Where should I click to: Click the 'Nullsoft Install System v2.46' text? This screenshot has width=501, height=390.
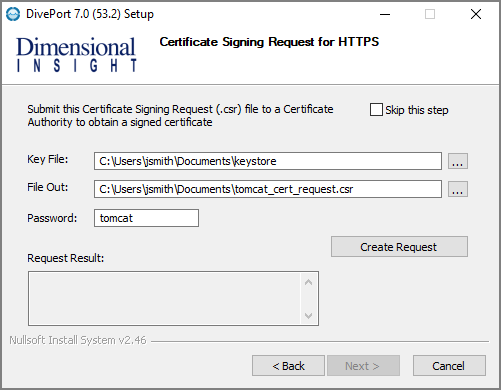pyautogui.click(x=78, y=340)
